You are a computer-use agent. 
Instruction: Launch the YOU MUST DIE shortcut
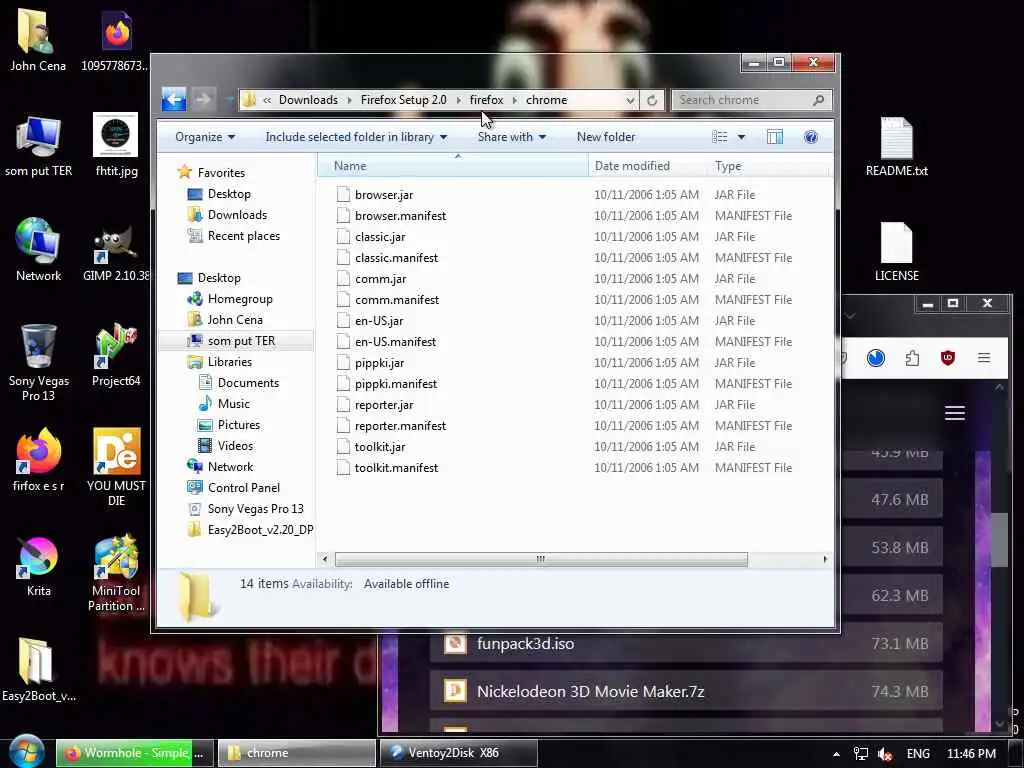pyautogui.click(x=116, y=467)
